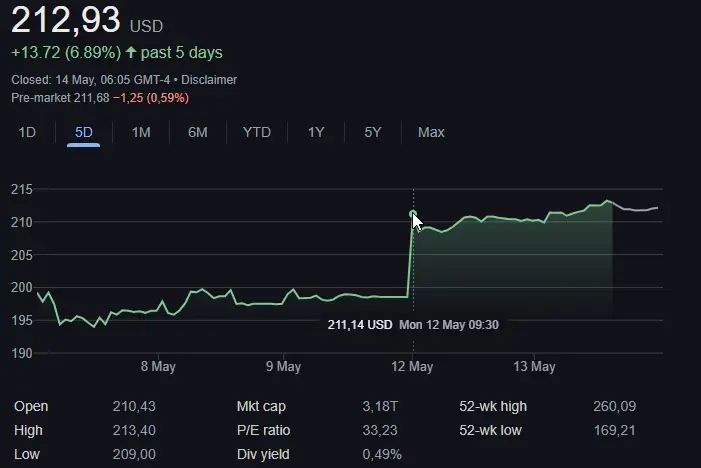Image resolution: width=701 pixels, height=468 pixels.
Task: Click the 8 May axis date label
Action: pos(158,367)
